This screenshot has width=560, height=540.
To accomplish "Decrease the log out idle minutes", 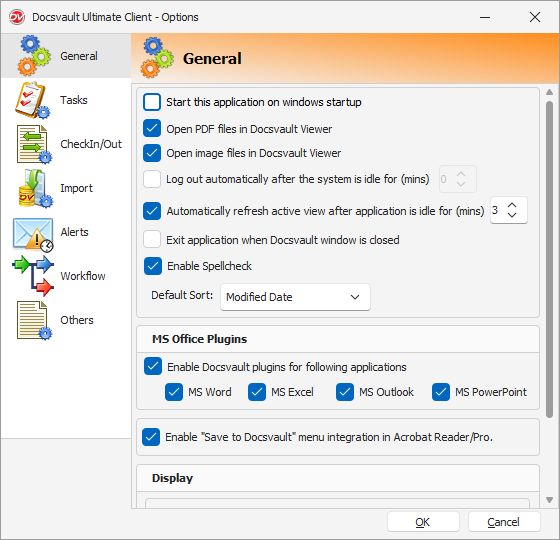I will pos(461,184).
